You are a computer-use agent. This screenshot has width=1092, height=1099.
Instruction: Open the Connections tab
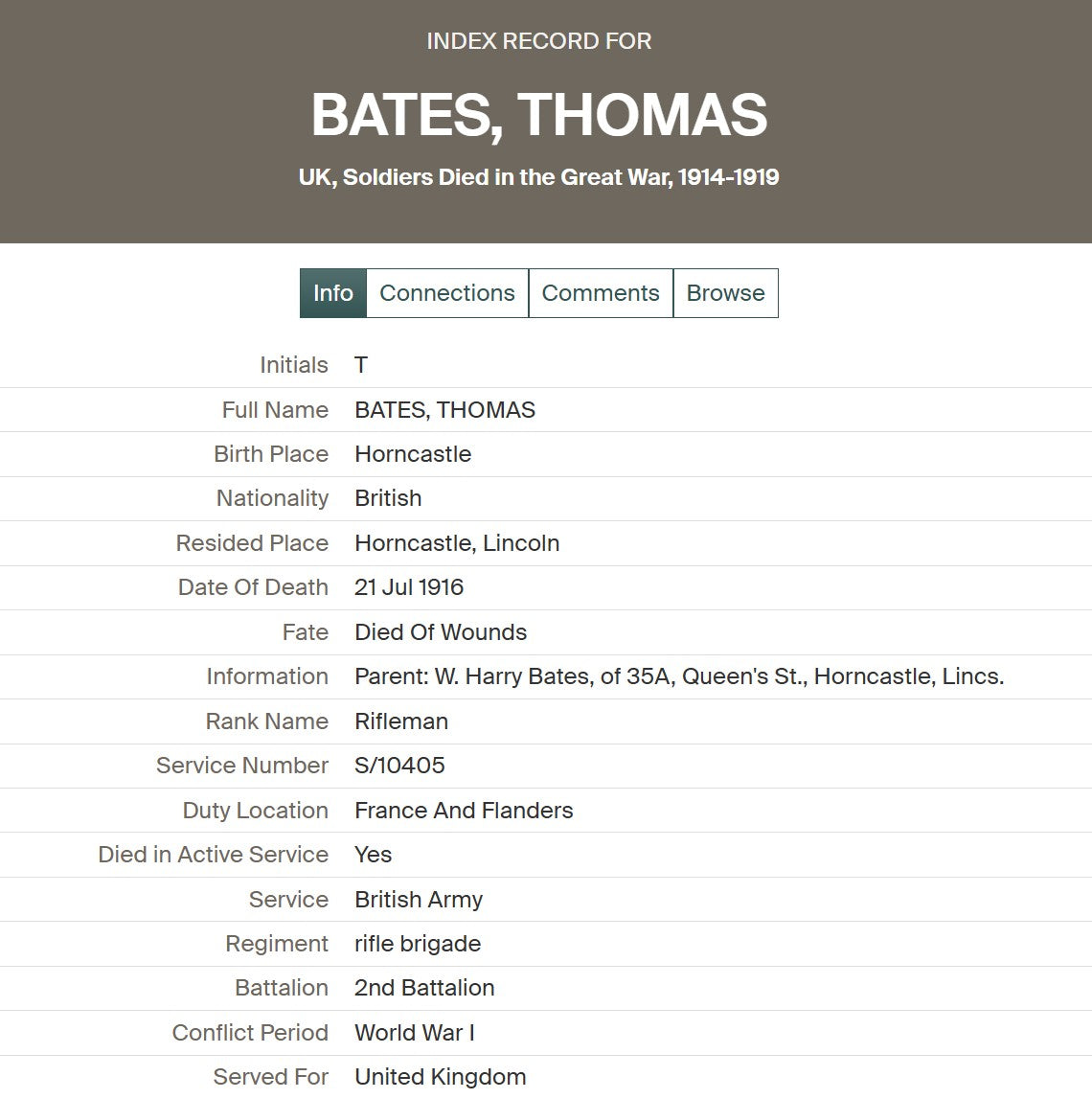[447, 293]
